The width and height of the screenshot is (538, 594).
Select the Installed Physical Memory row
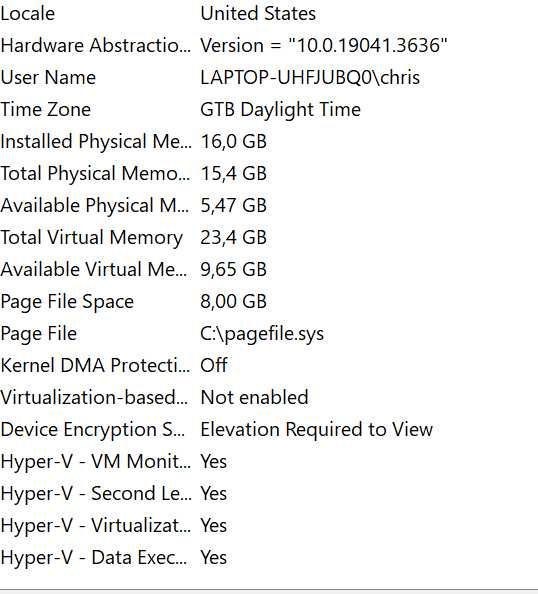tap(269, 141)
